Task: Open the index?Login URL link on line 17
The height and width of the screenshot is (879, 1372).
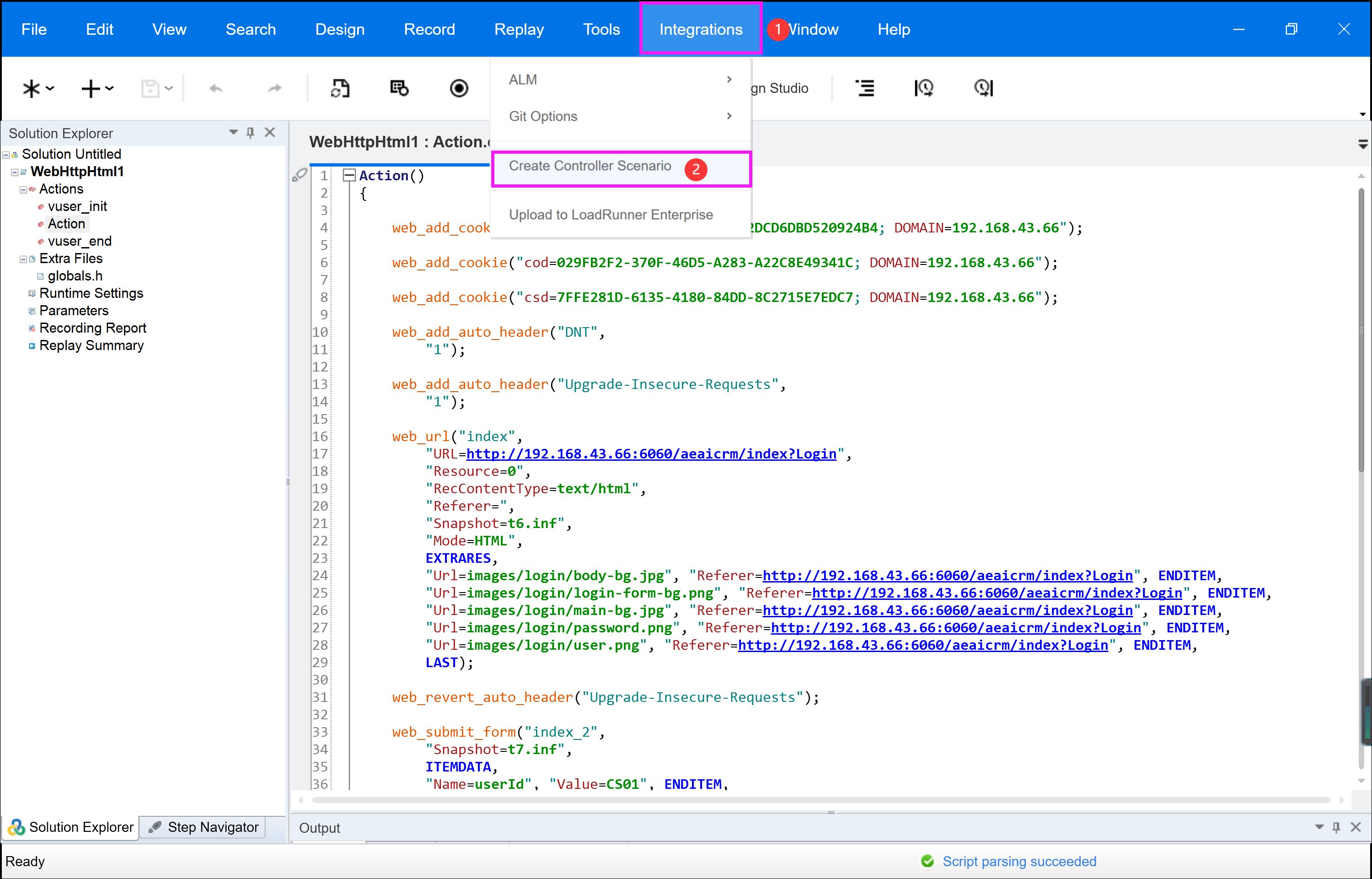Action: [x=651, y=454]
